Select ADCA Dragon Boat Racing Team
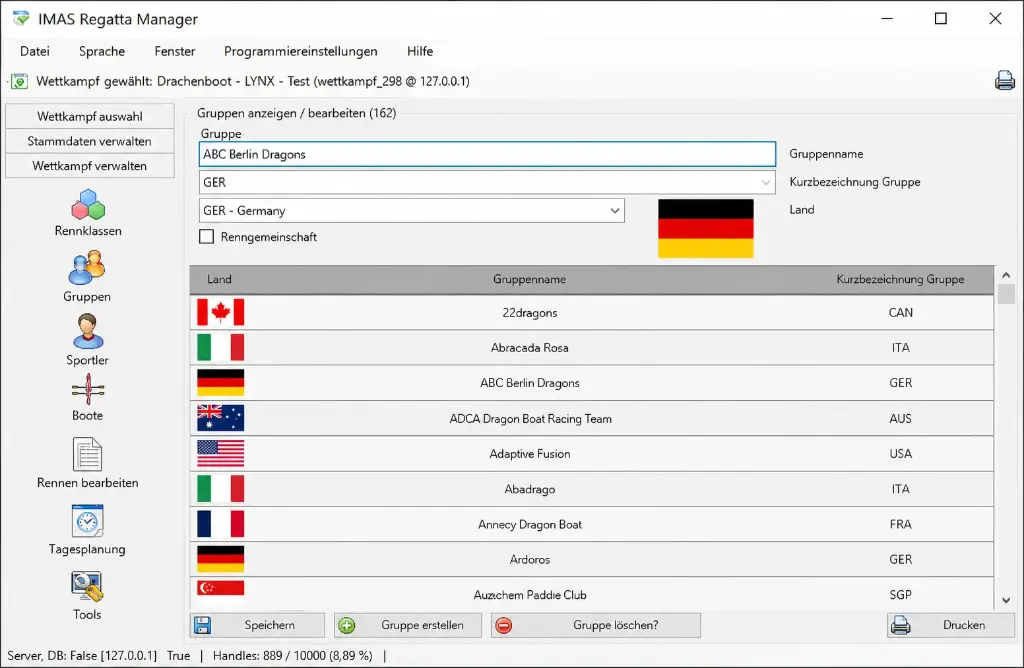1024x668 pixels. pyautogui.click(x=530, y=419)
